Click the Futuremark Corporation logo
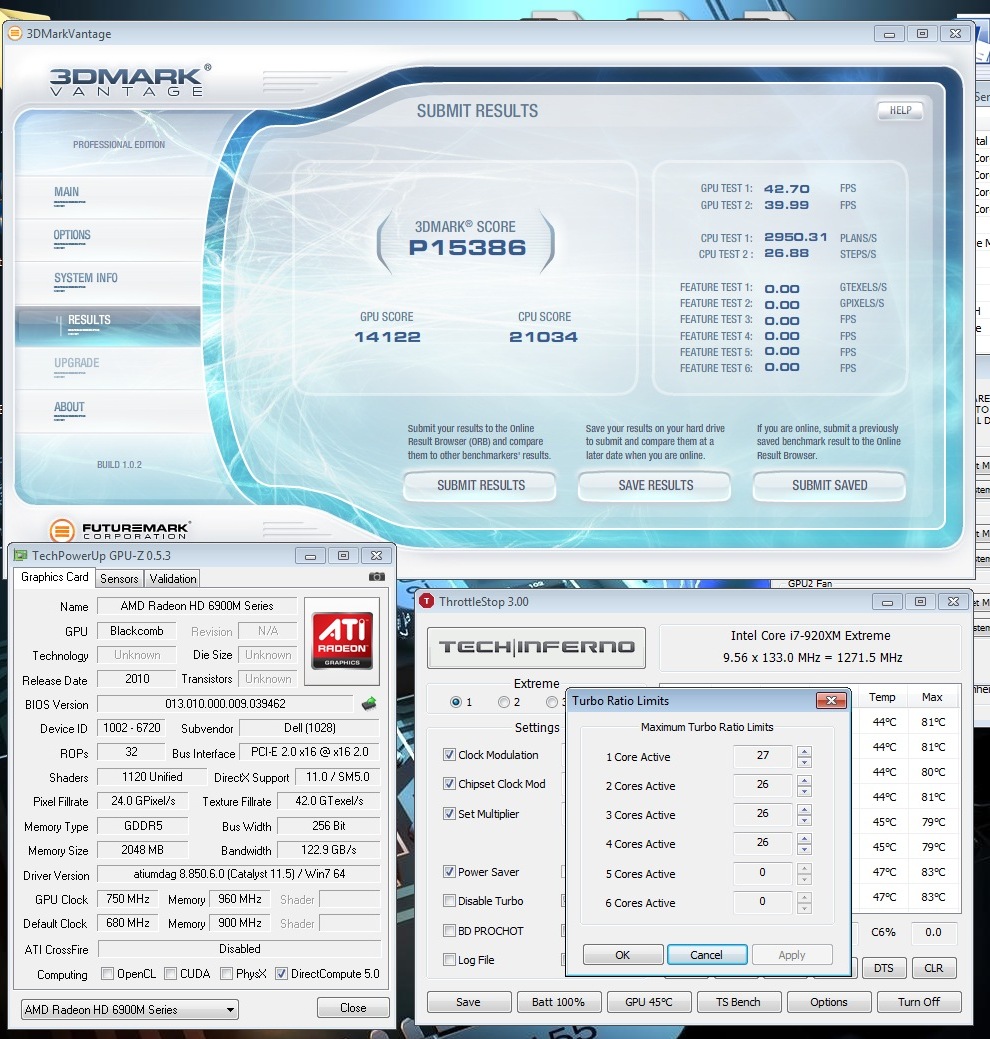 [x=121, y=530]
